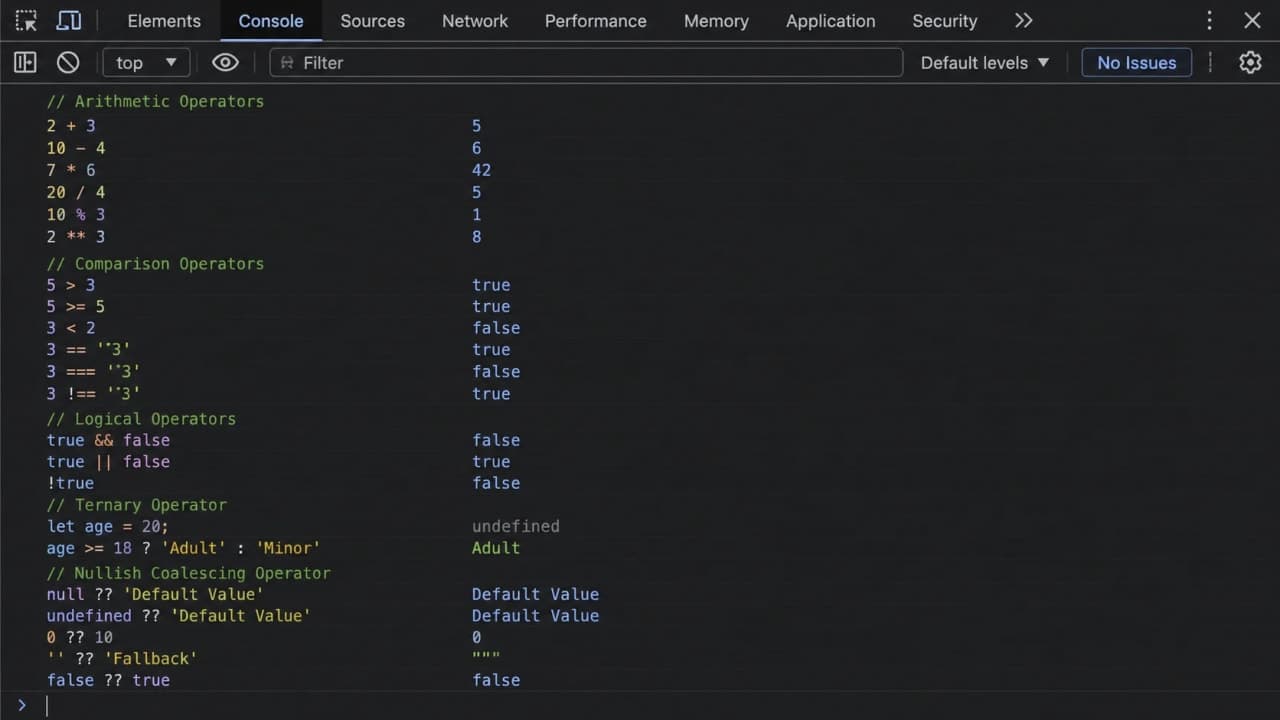
Task: Open Console settings gear icon
Action: click(x=1250, y=62)
